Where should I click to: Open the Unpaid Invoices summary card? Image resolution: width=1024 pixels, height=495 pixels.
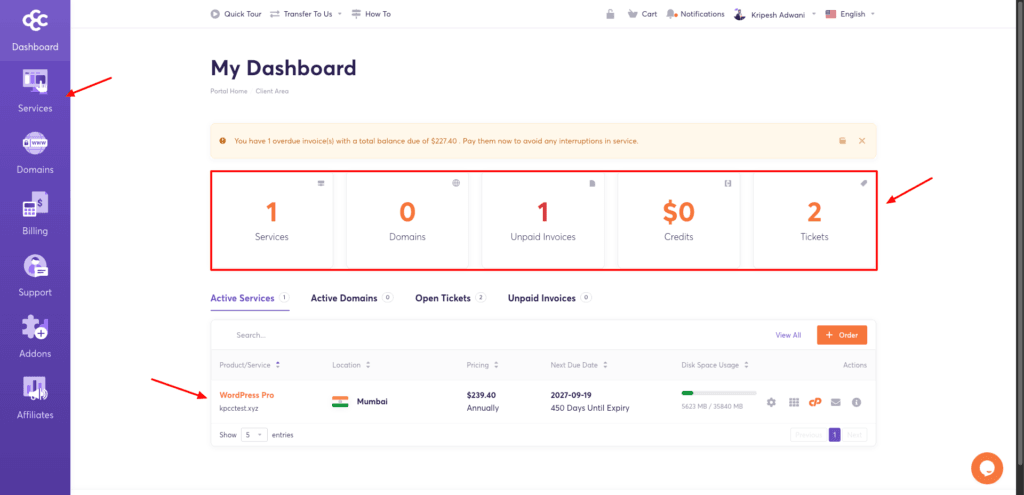pyautogui.click(x=543, y=220)
